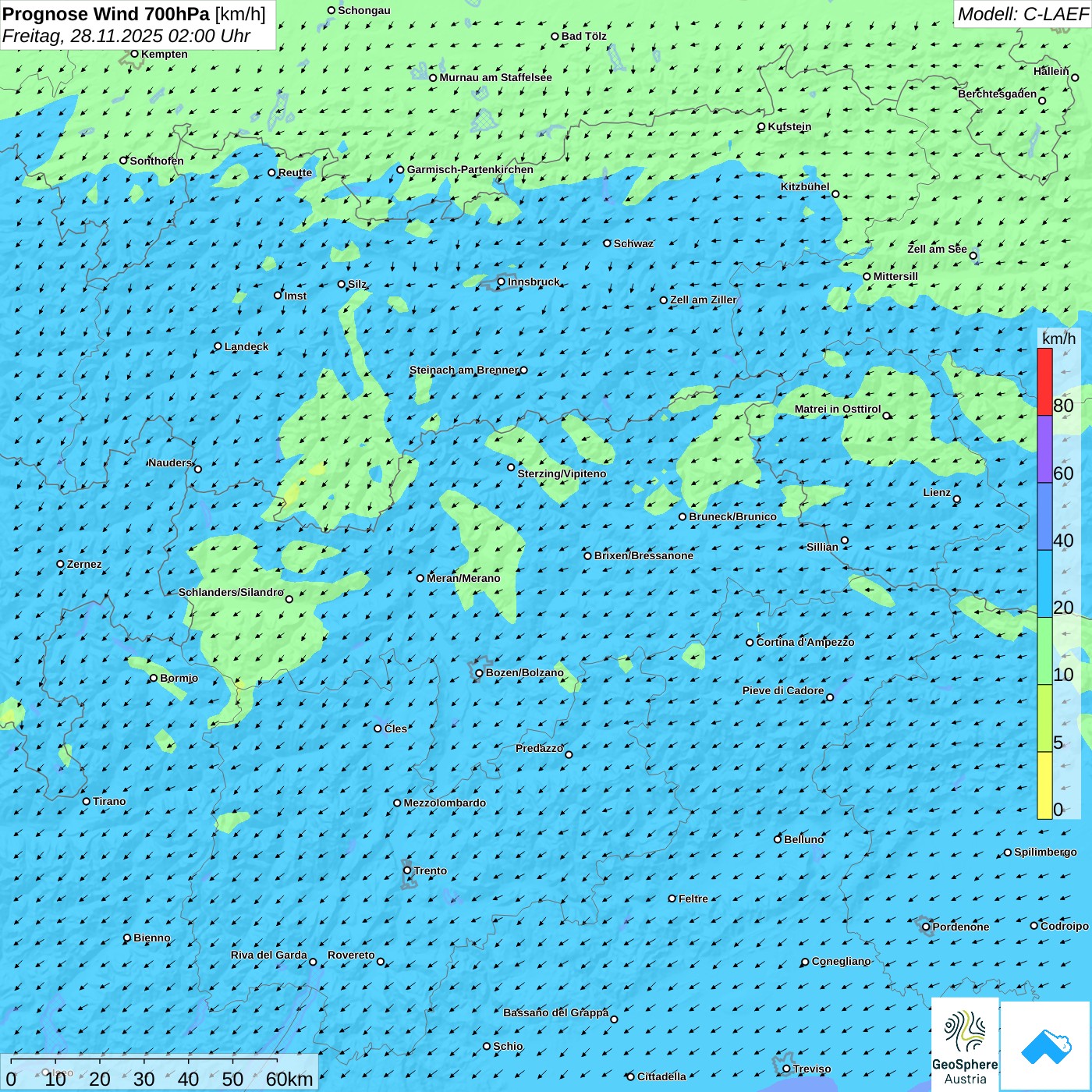Click the 'Bassano del Grappa' label
Screen dimensions: 1092x1092
(x=555, y=1012)
